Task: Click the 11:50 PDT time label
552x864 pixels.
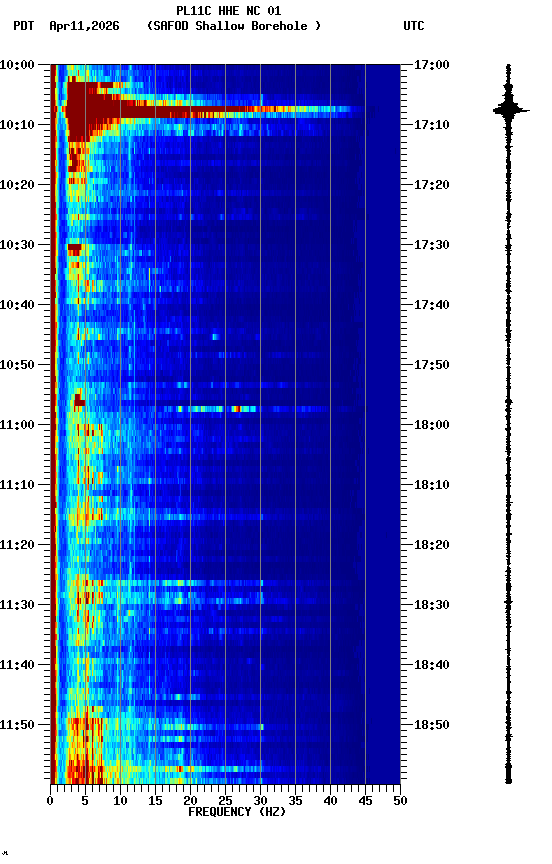Action: 17,725
